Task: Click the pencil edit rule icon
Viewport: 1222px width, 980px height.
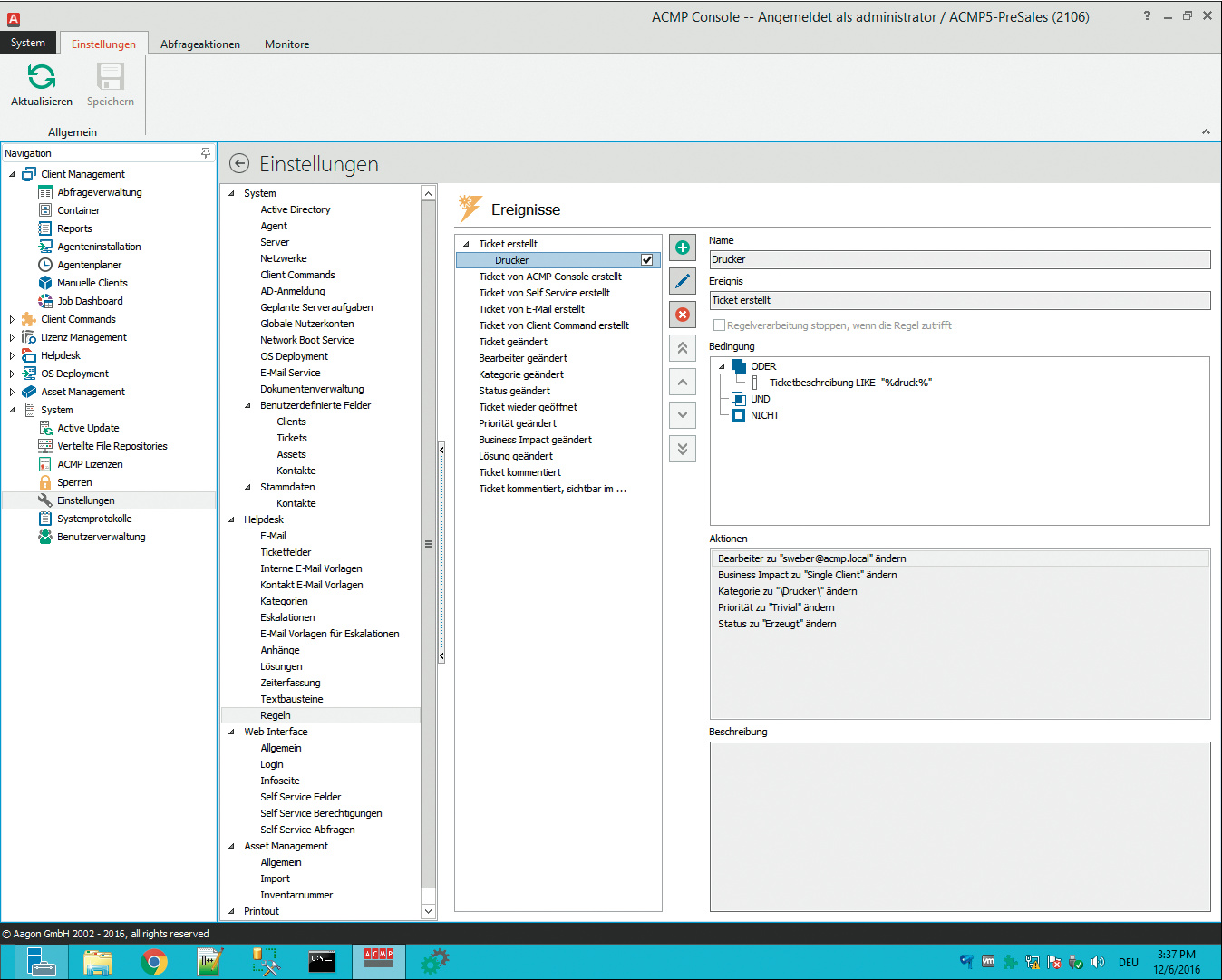Action: [683, 281]
